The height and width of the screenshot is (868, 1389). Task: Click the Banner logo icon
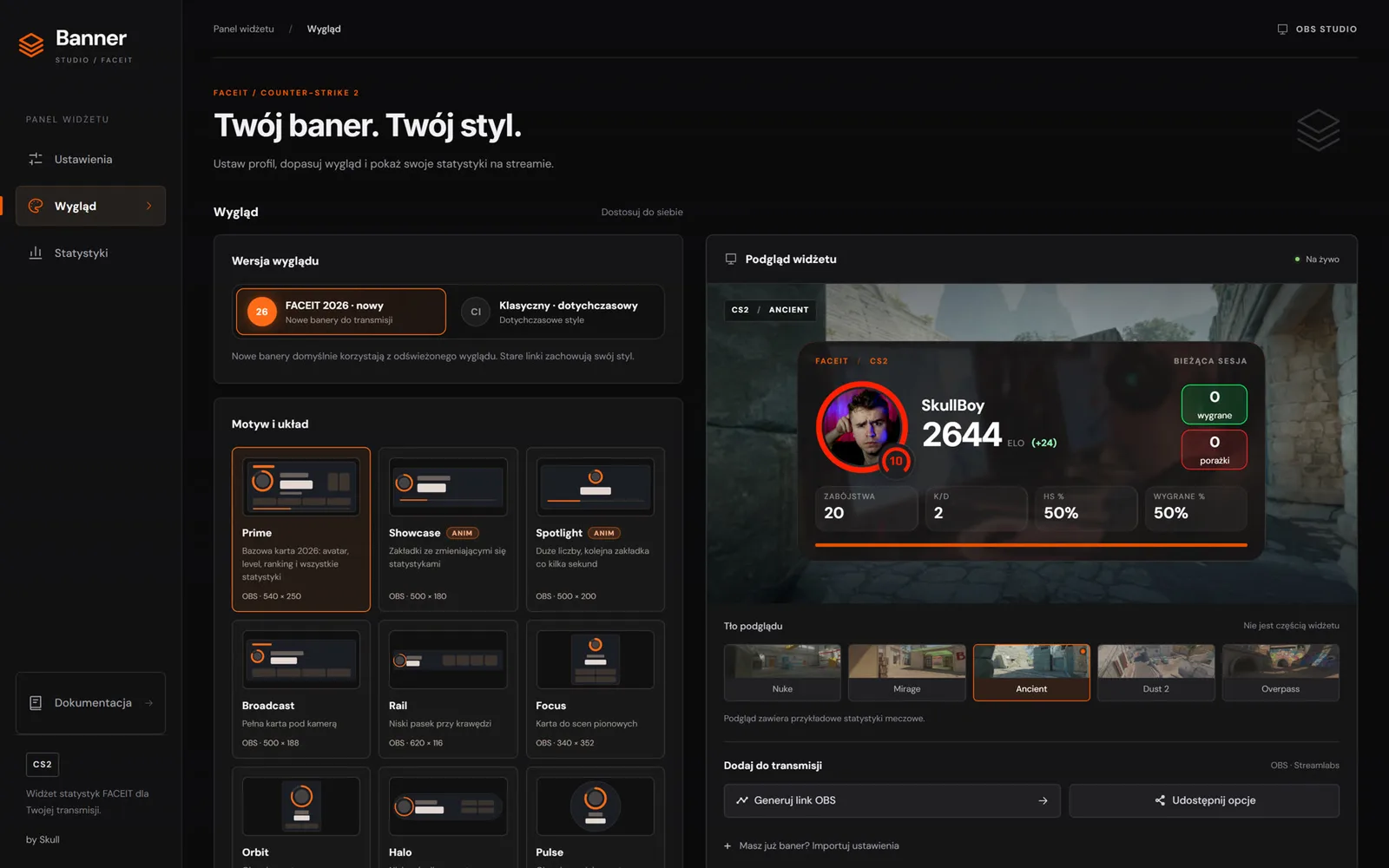coord(31,44)
